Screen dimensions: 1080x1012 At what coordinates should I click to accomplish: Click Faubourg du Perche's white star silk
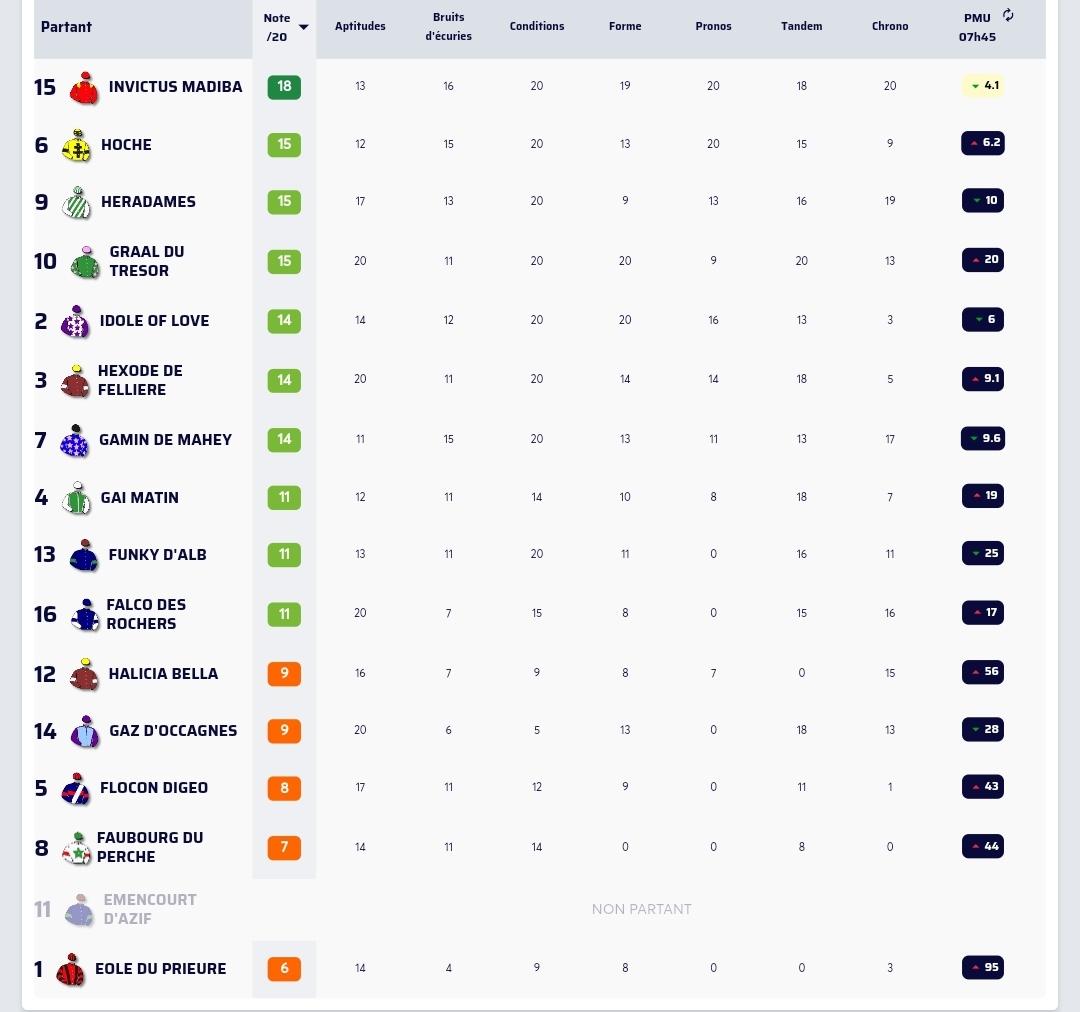click(x=76, y=847)
